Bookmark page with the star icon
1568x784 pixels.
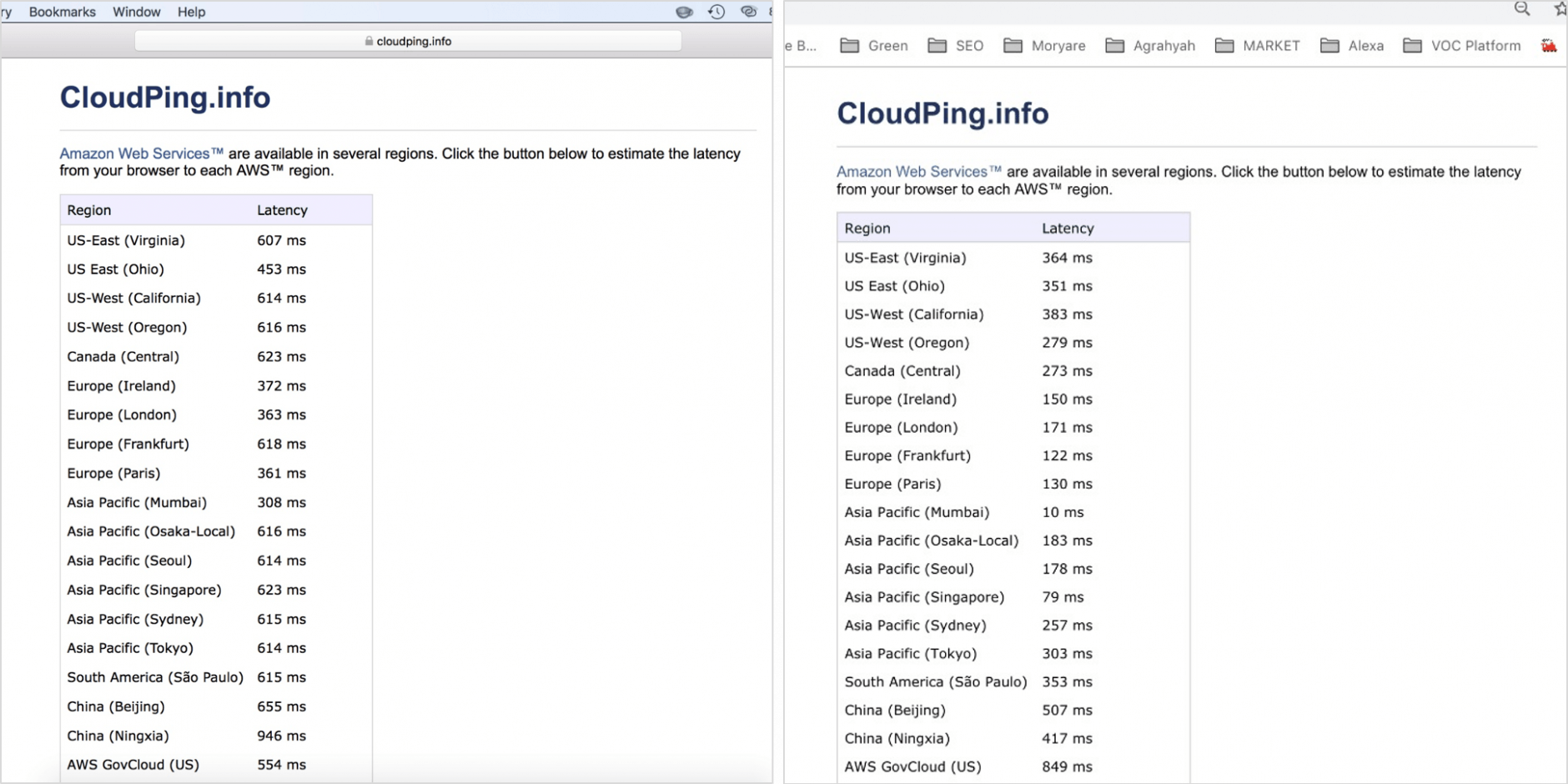tap(1560, 9)
